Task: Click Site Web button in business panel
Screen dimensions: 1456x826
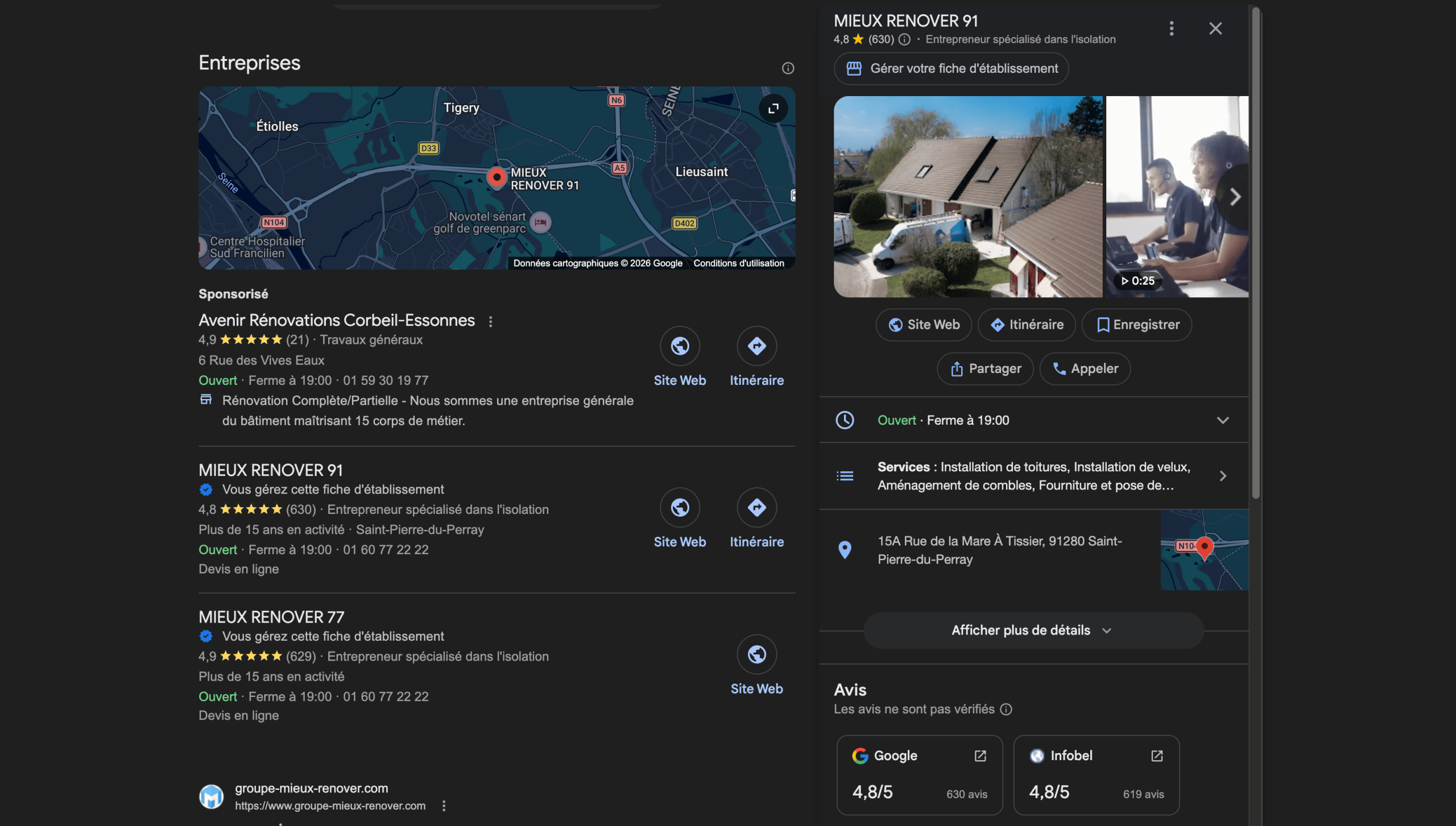Action: click(924, 325)
